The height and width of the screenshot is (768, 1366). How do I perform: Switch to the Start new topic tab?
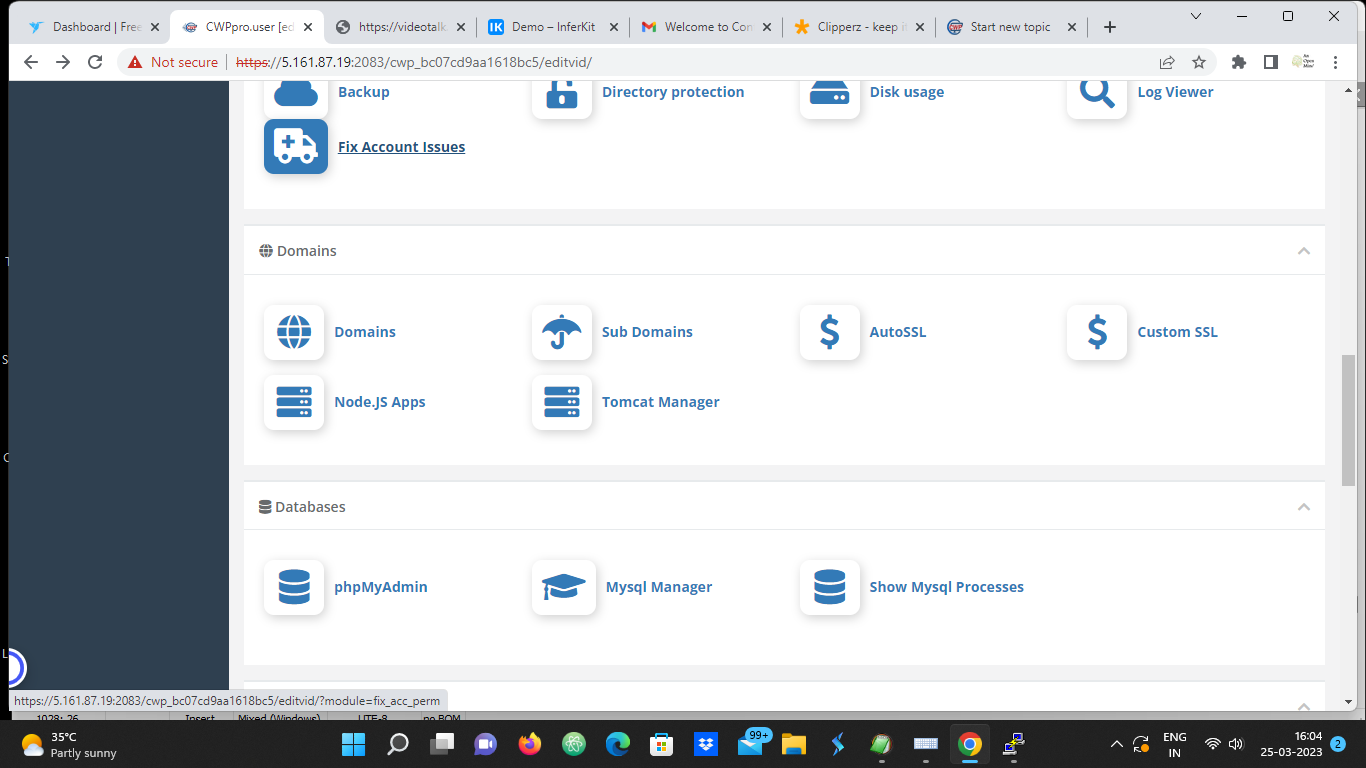tap(1013, 27)
